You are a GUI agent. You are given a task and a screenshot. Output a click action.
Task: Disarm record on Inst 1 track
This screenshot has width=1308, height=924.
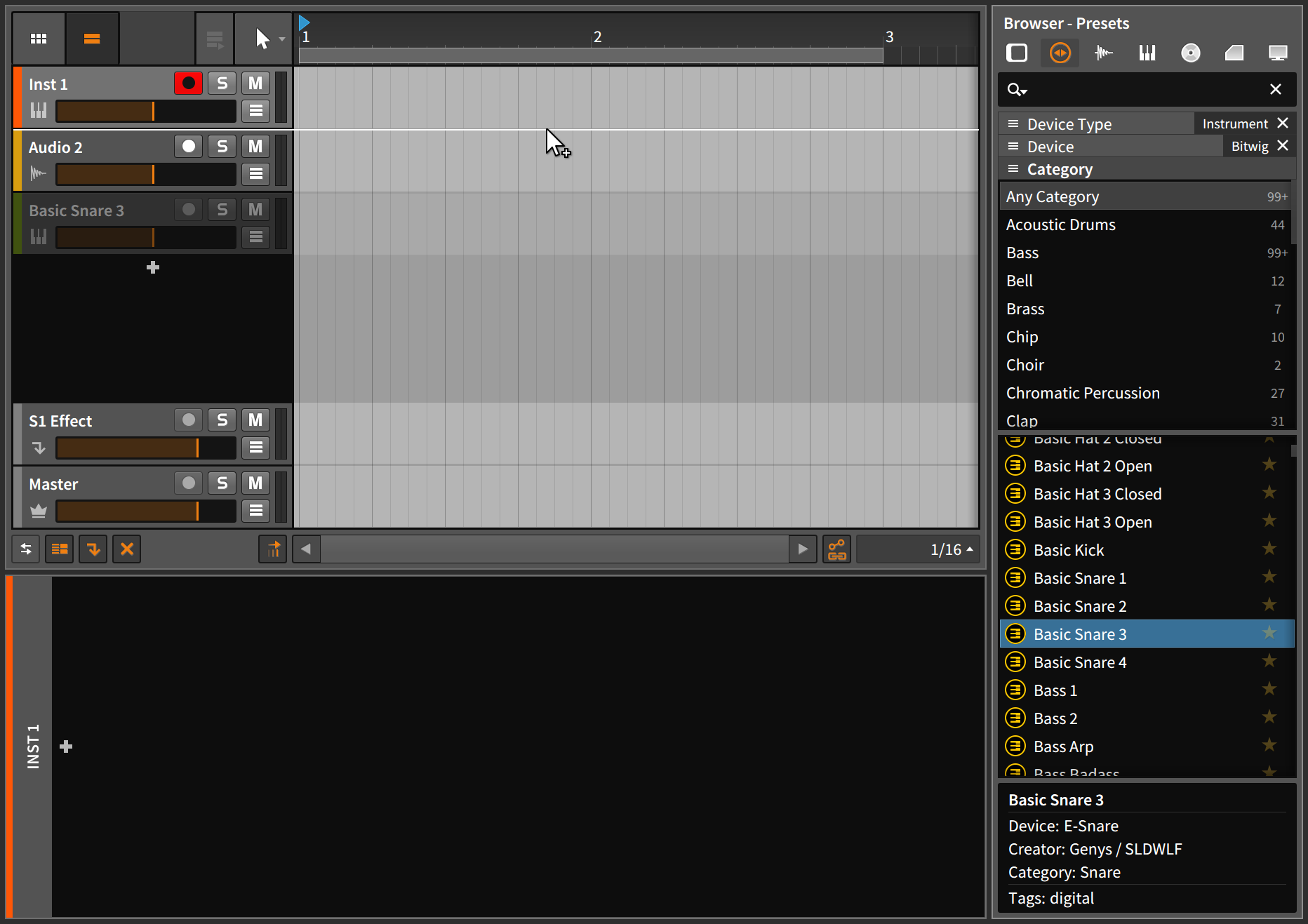click(188, 83)
